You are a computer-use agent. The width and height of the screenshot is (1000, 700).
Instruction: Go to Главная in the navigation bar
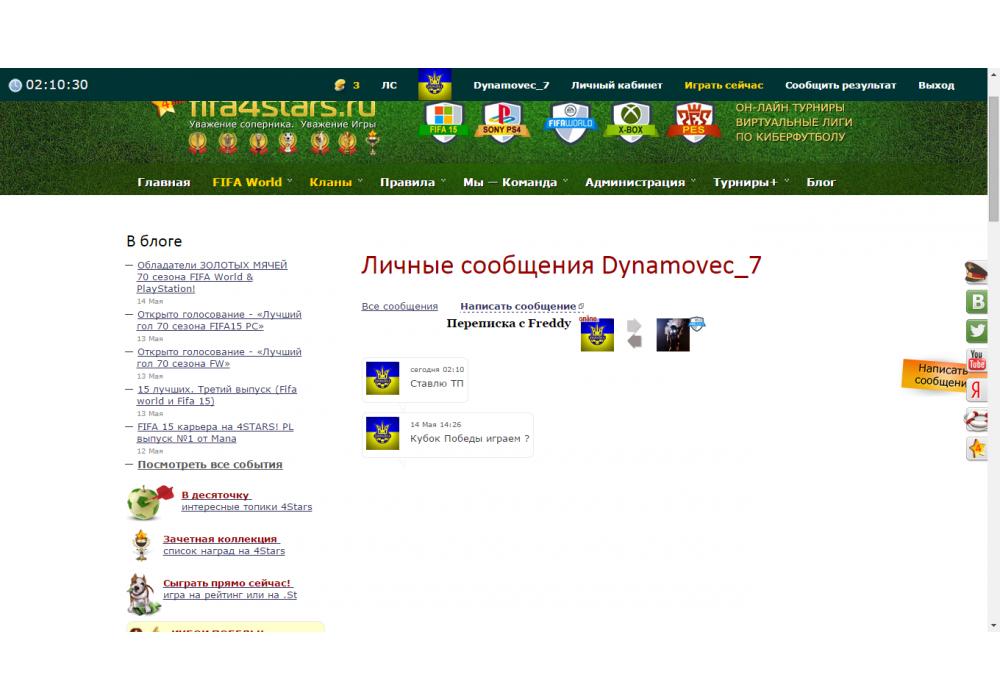tap(164, 182)
